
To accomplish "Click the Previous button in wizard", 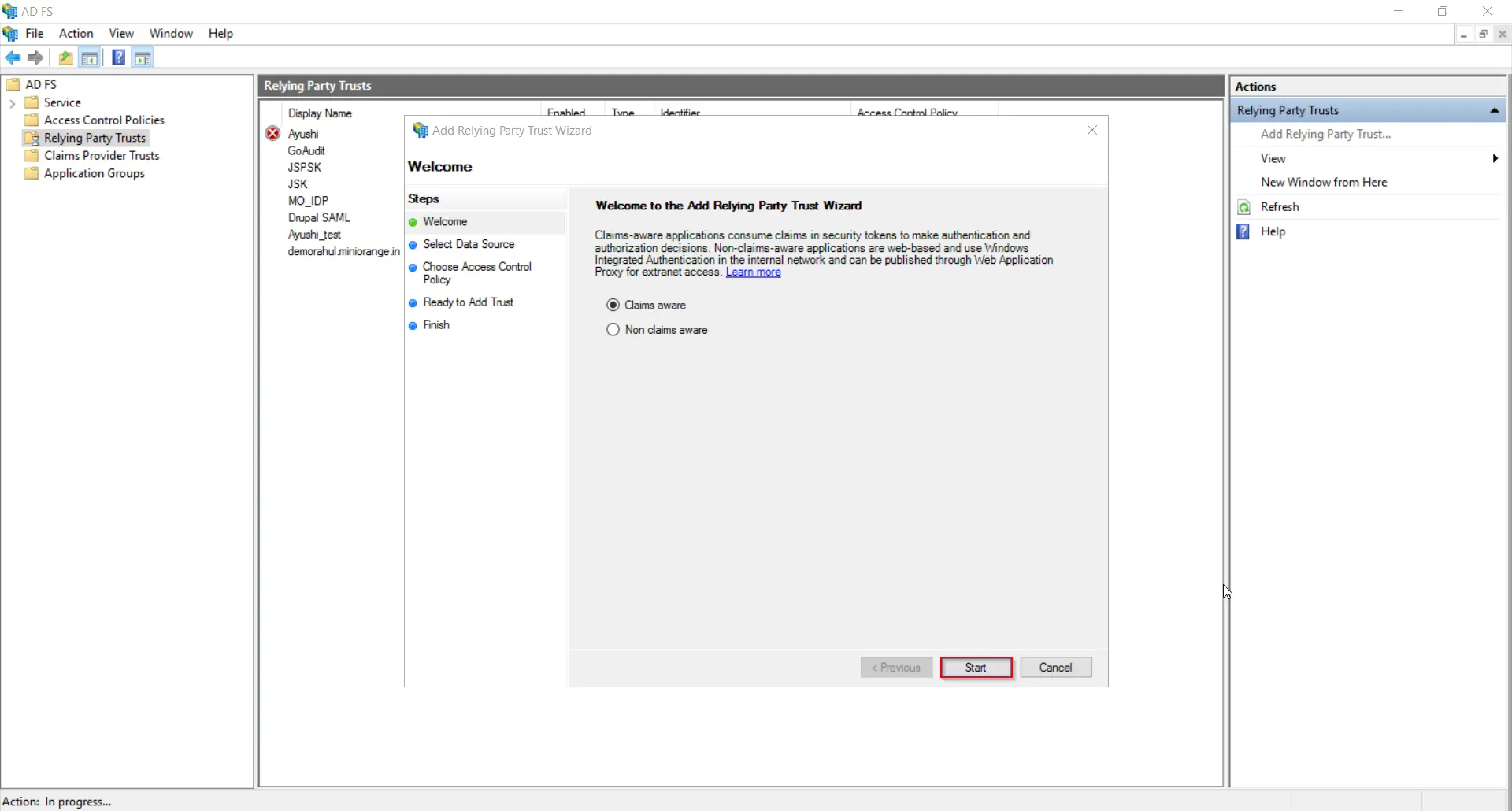I will [x=896, y=668].
